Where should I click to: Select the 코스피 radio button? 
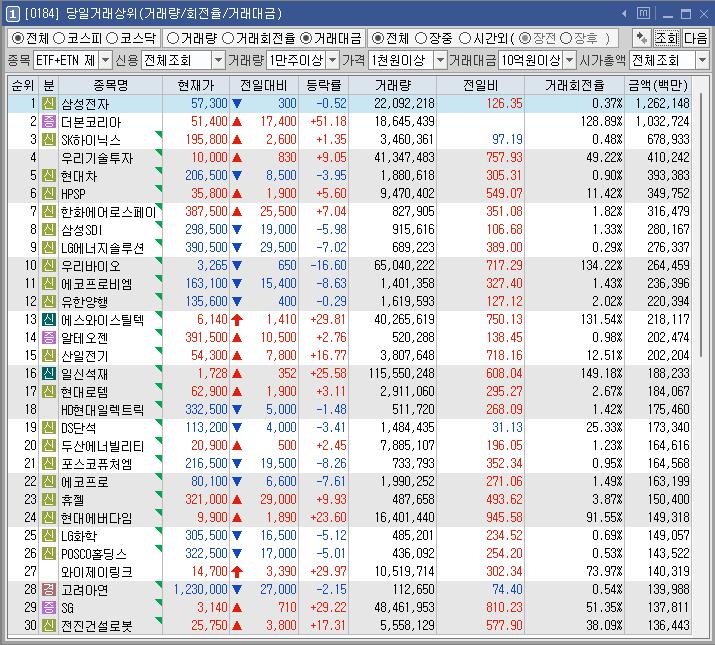[59, 38]
